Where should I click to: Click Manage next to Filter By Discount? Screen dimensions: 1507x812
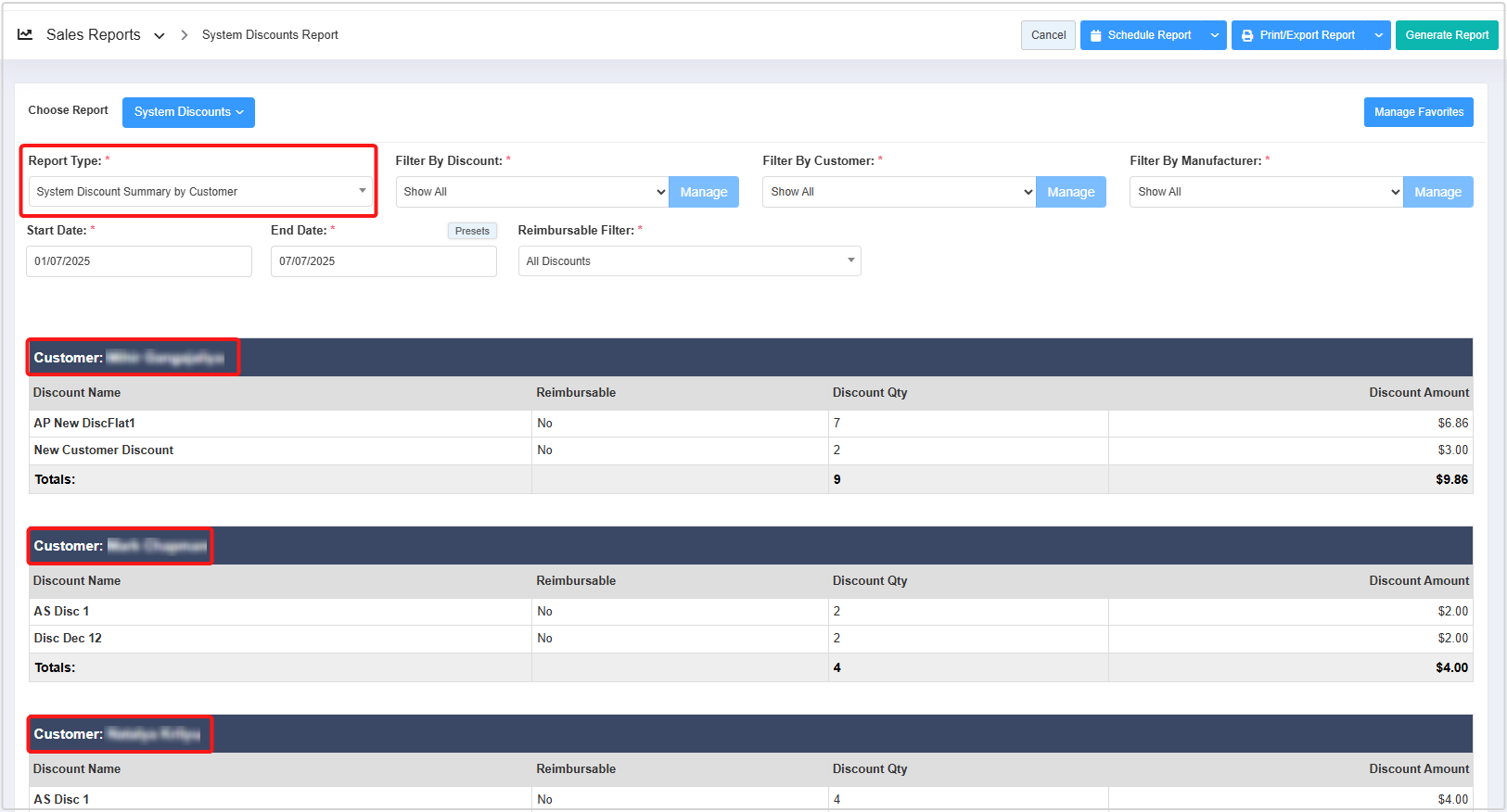point(703,192)
